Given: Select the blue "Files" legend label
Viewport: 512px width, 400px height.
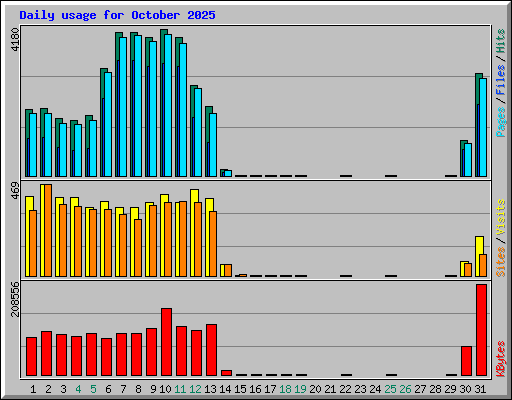Looking at the screenshot, I should point(501,79).
